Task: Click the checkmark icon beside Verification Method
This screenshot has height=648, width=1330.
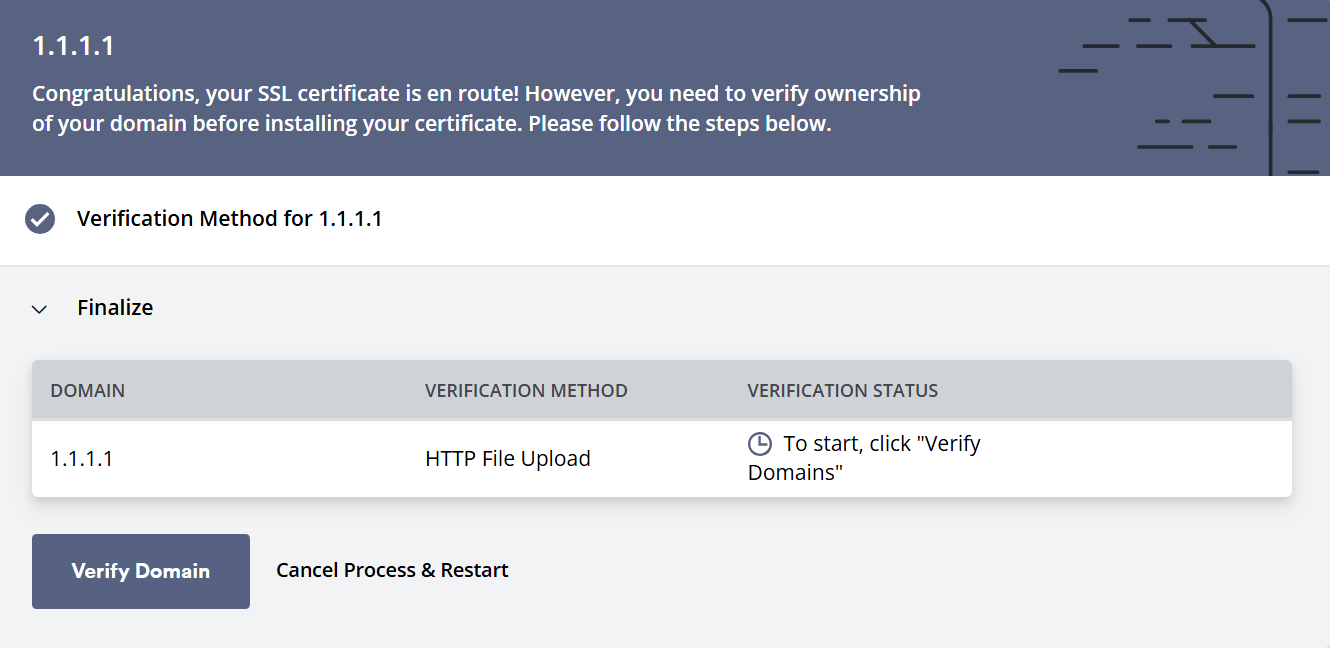Action: (40, 218)
